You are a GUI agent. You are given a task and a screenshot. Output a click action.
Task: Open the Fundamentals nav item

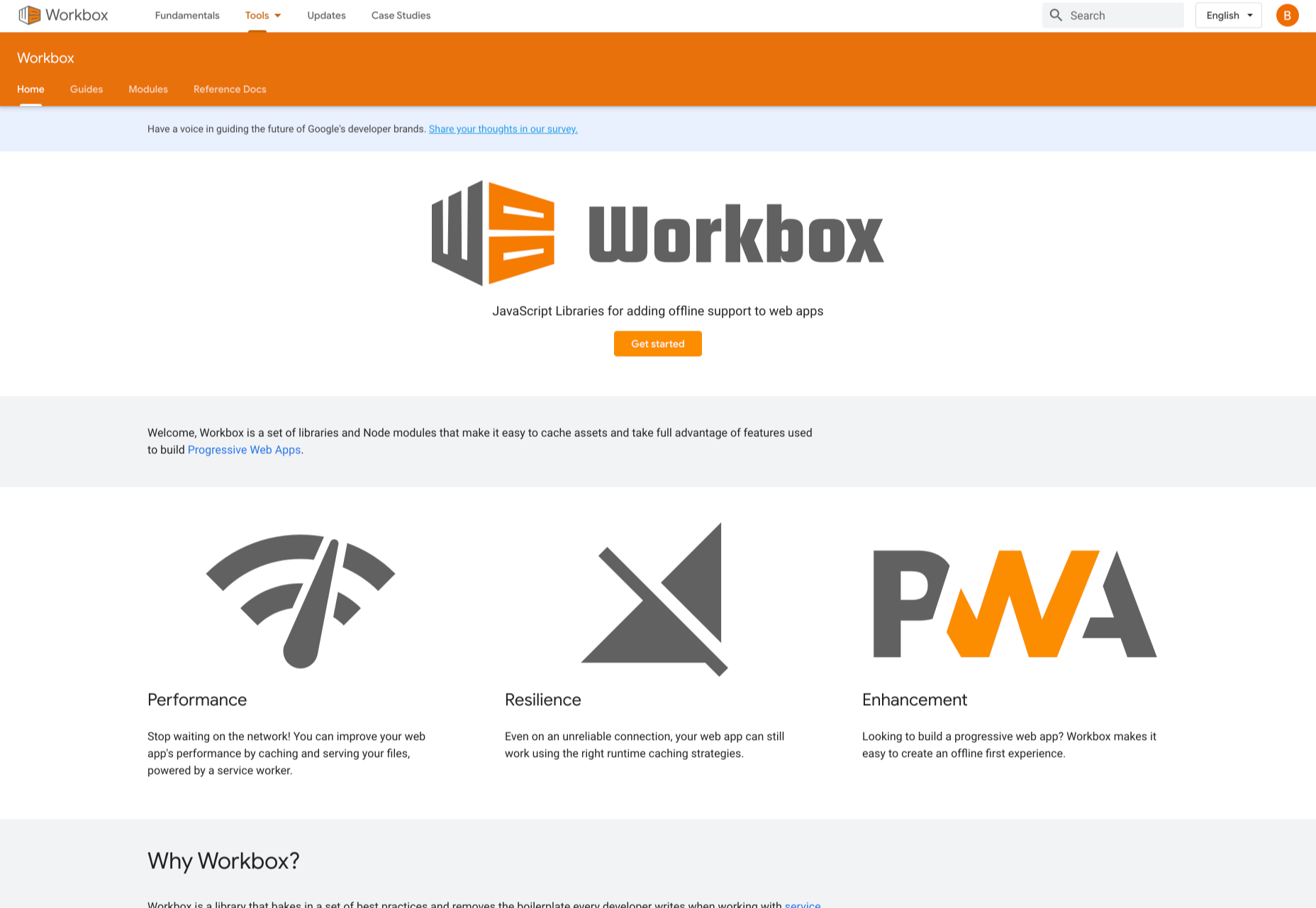(187, 15)
